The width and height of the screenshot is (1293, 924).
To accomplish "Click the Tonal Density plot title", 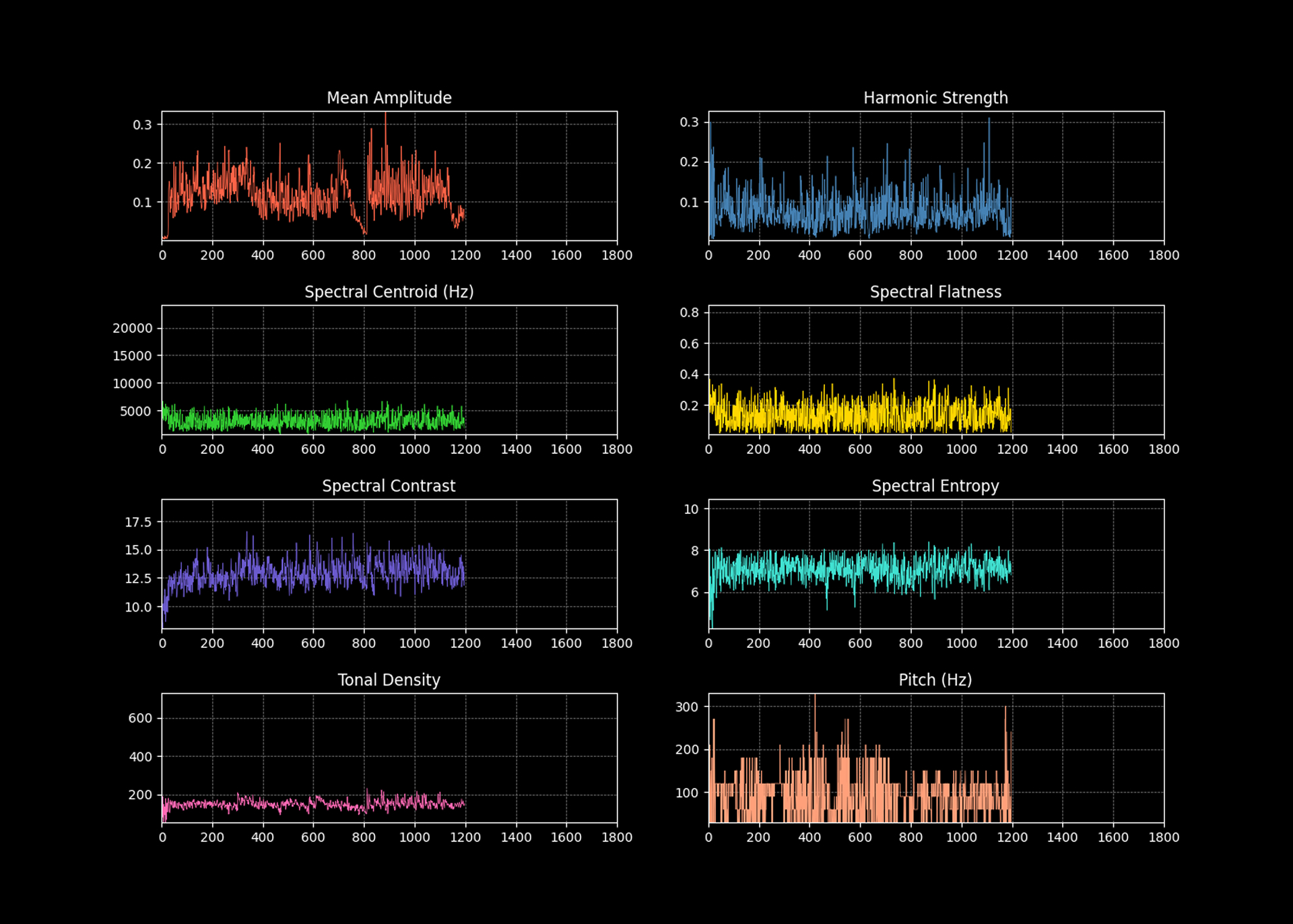I will coord(389,680).
